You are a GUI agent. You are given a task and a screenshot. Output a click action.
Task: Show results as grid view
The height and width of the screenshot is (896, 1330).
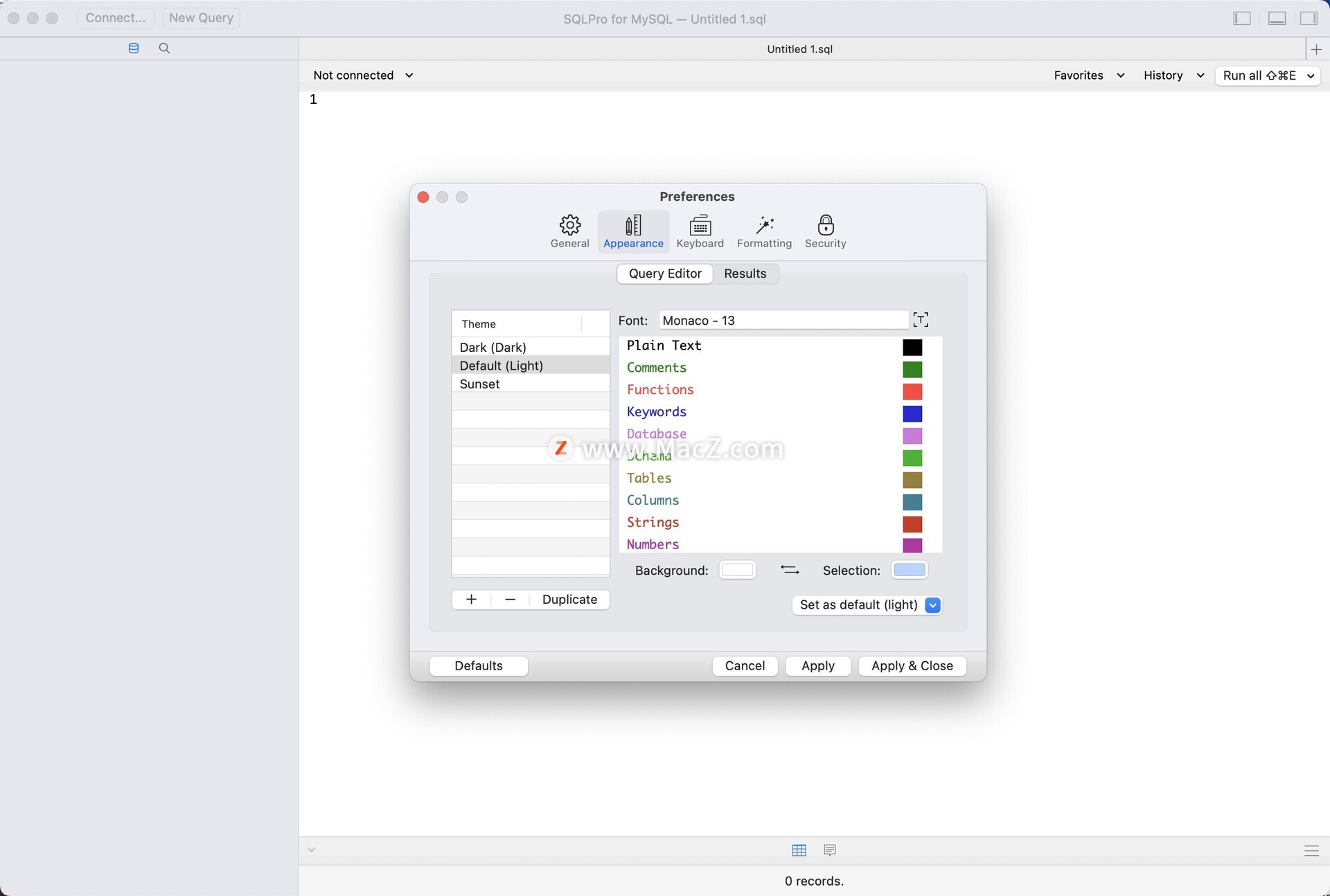point(799,850)
